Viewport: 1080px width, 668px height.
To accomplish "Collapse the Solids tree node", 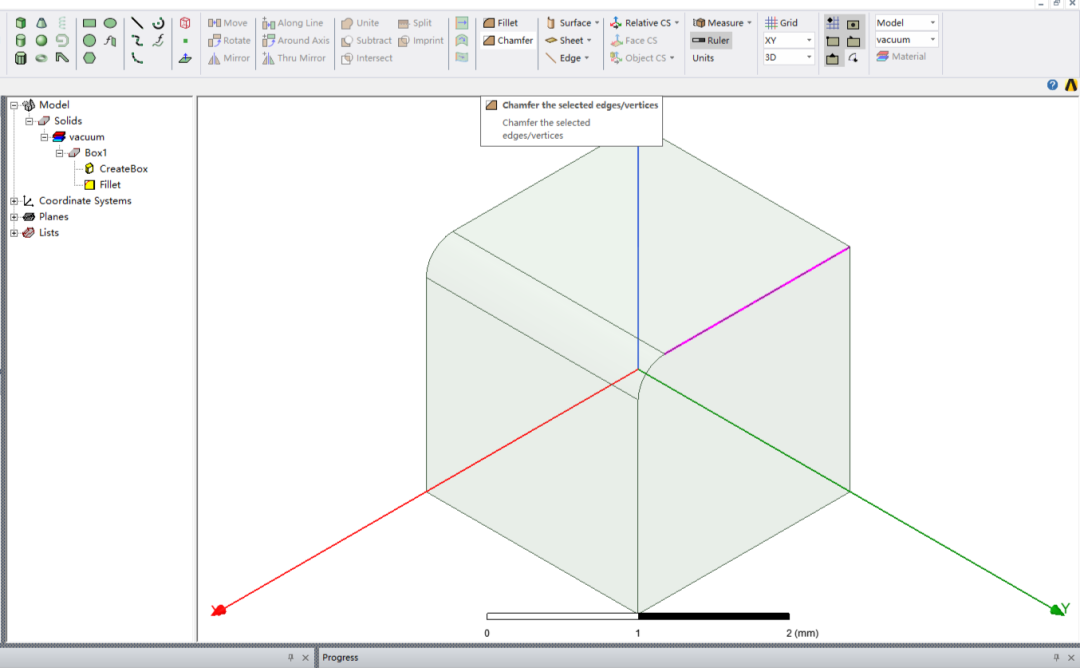I will pyautogui.click(x=29, y=121).
